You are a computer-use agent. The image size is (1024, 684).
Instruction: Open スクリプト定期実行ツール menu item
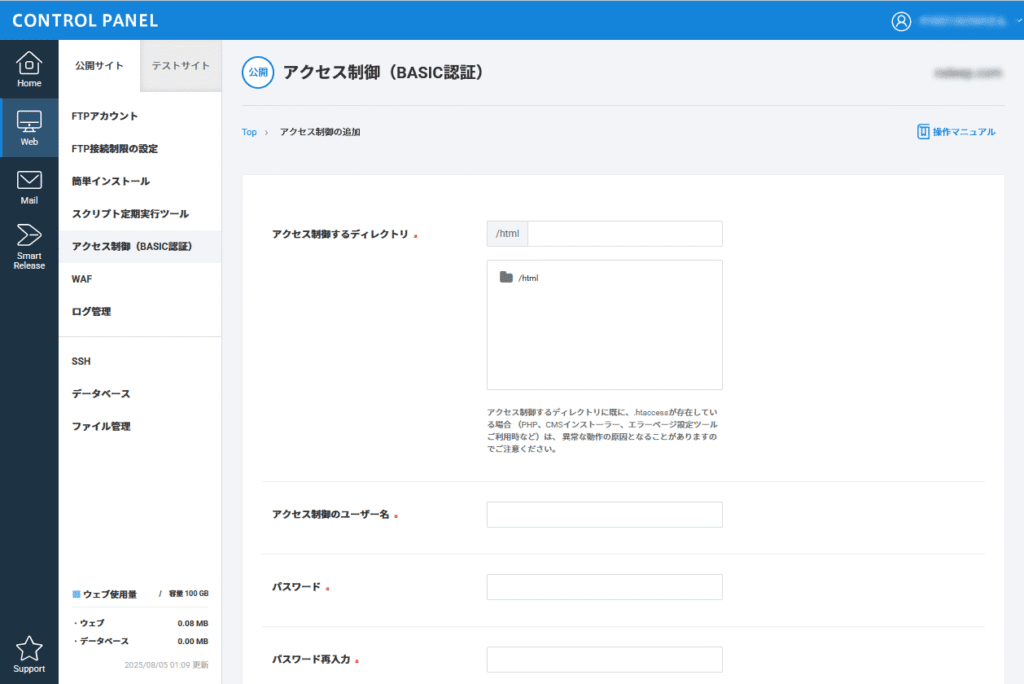140,214
